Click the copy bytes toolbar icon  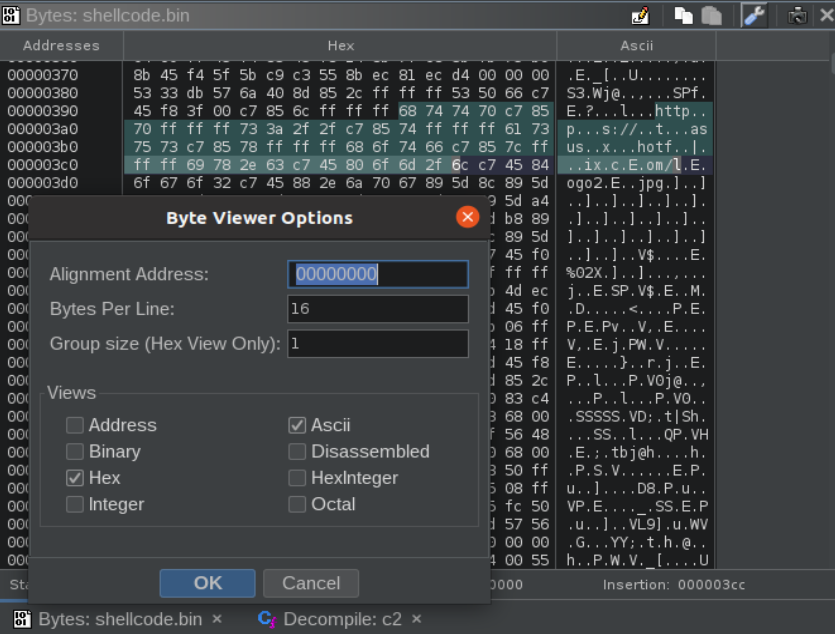pyautogui.click(x=683, y=15)
